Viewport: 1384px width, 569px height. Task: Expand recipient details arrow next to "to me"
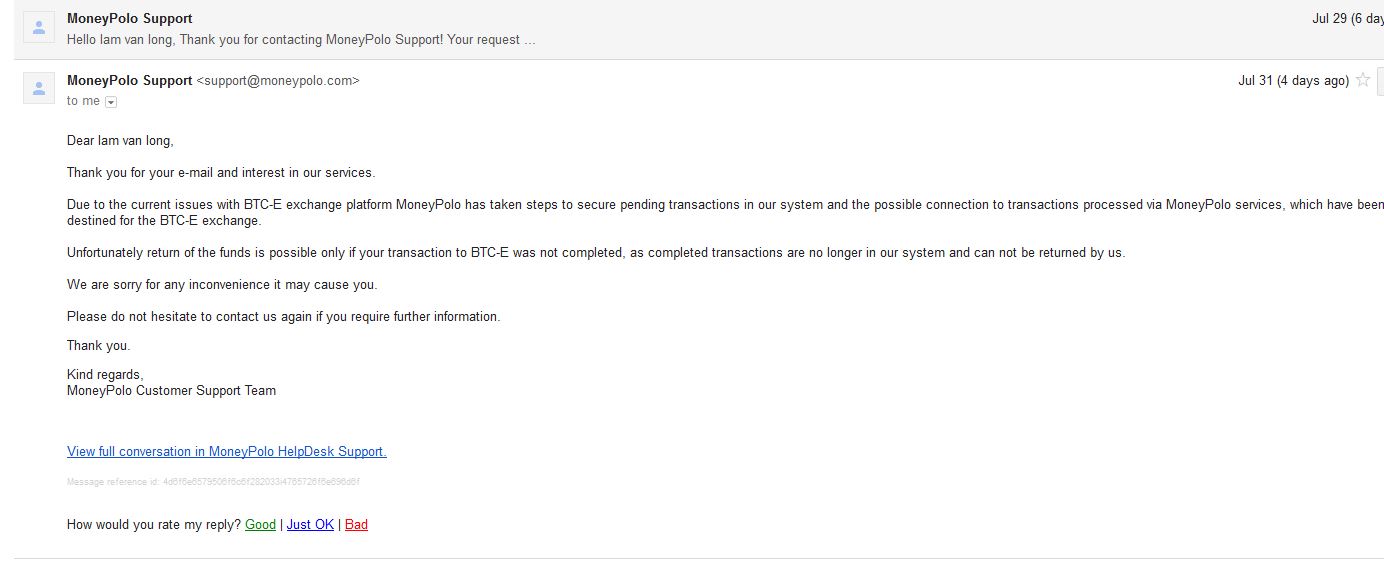point(111,102)
